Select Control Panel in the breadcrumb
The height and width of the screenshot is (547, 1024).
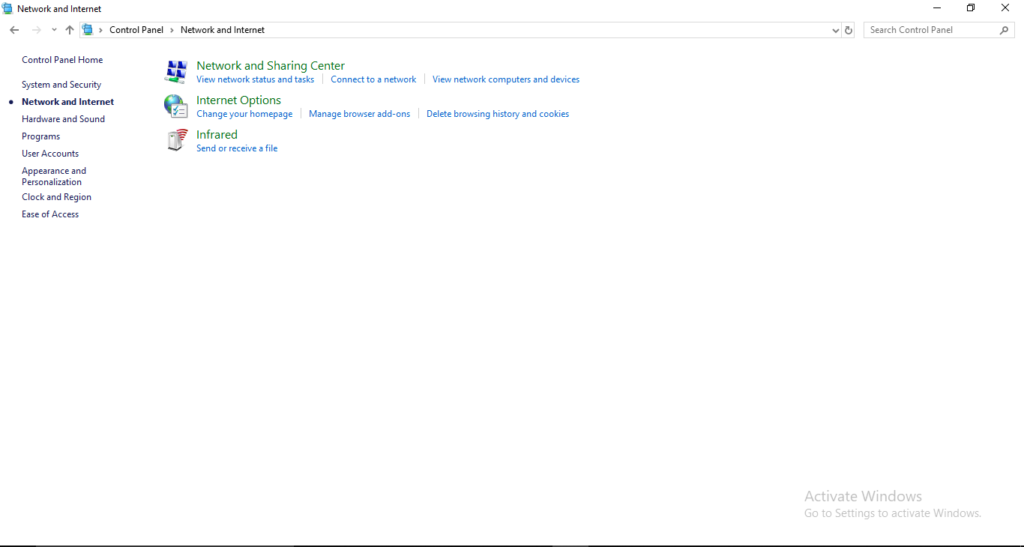(x=136, y=30)
